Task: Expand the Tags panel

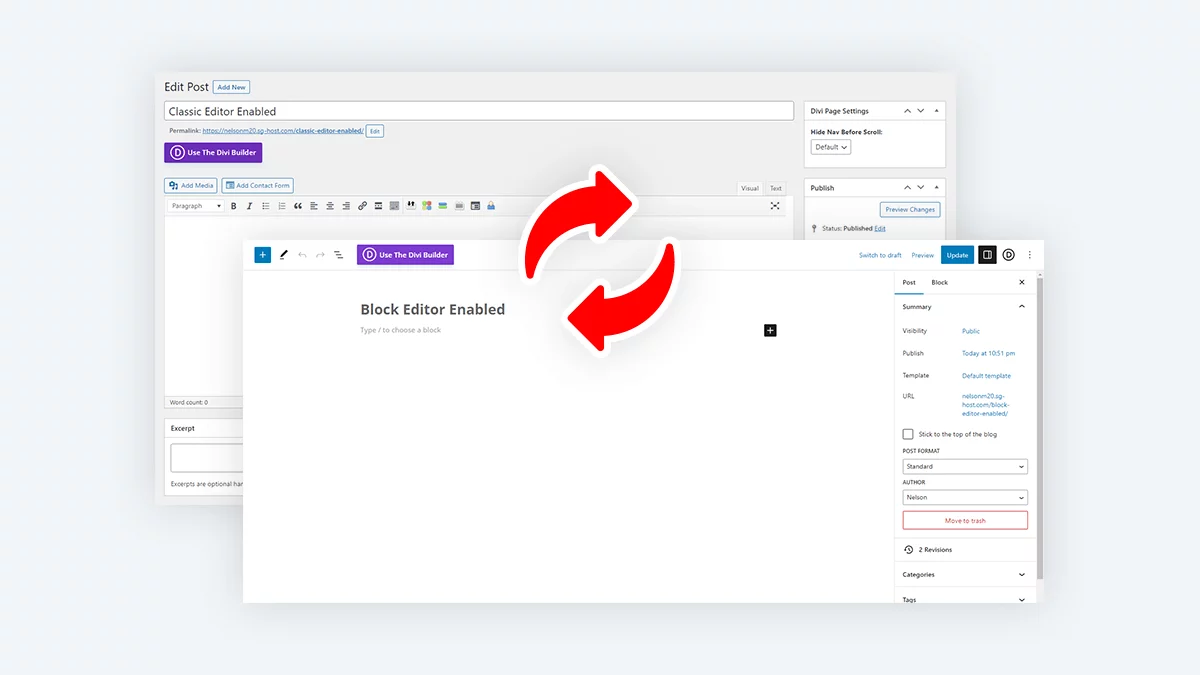Action: (966, 599)
